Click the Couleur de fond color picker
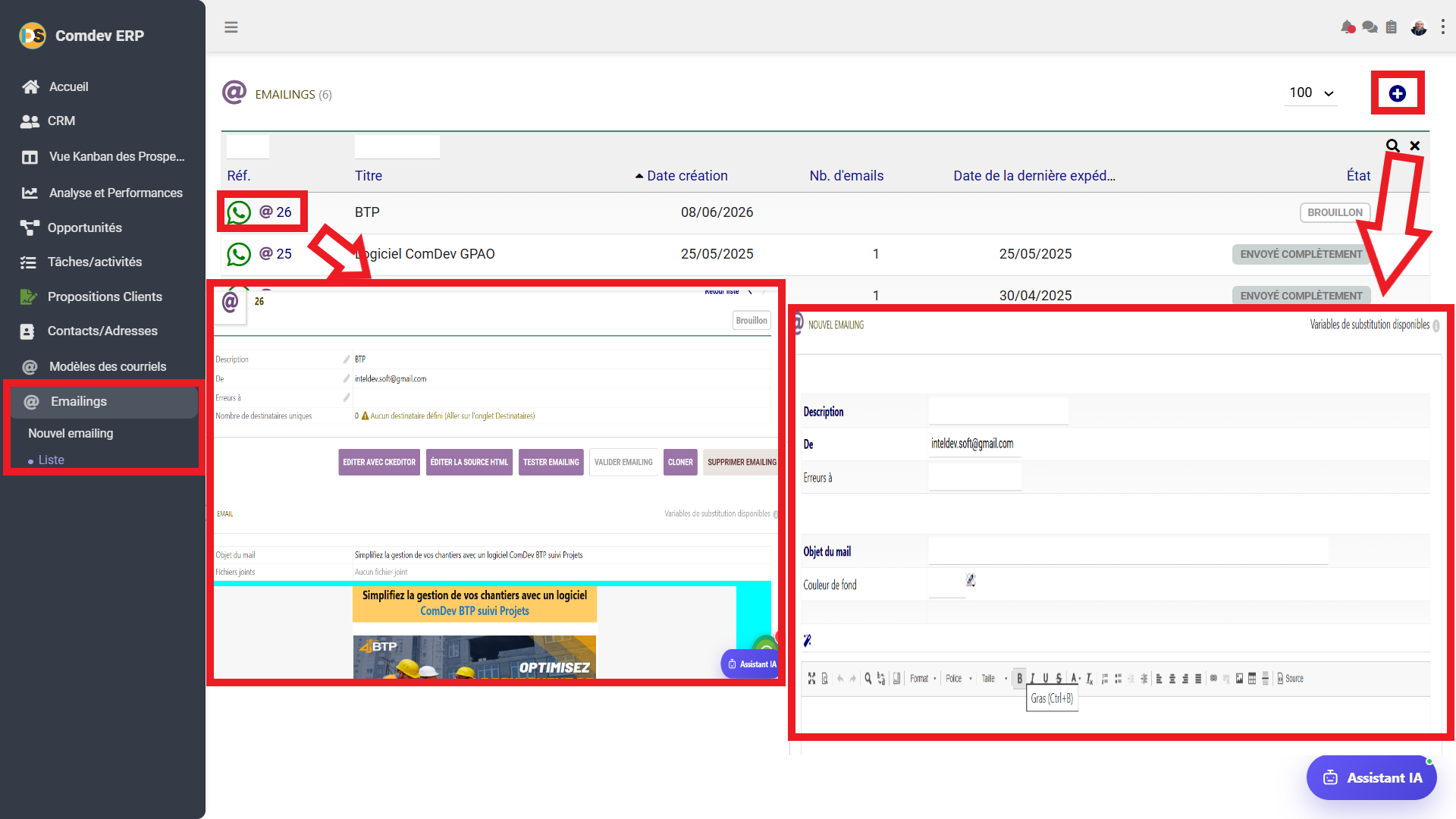1456x819 pixels. pyautogui.click(x=971, y=580)
